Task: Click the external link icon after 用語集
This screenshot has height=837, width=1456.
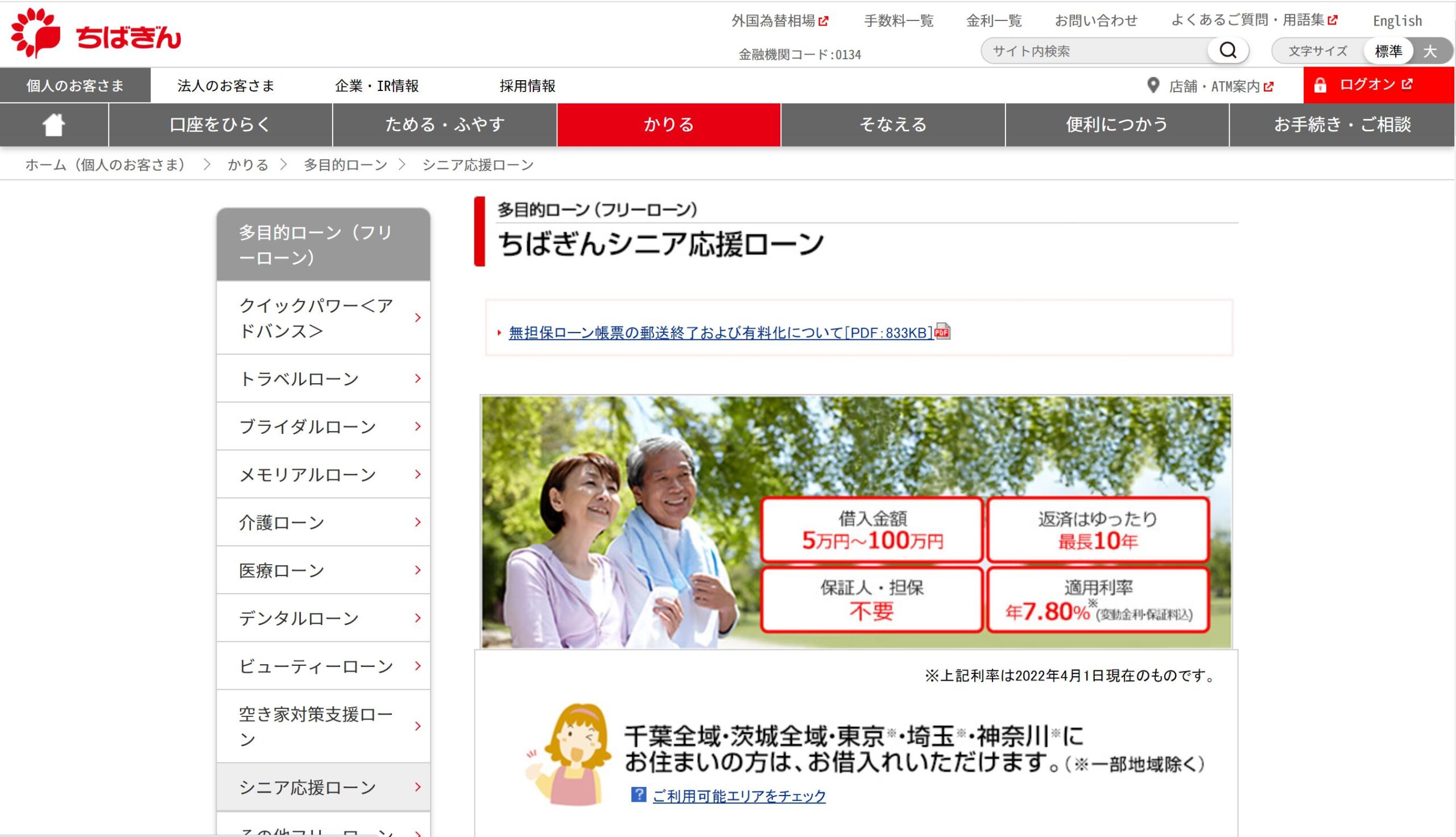Action: coord(1333,20)
